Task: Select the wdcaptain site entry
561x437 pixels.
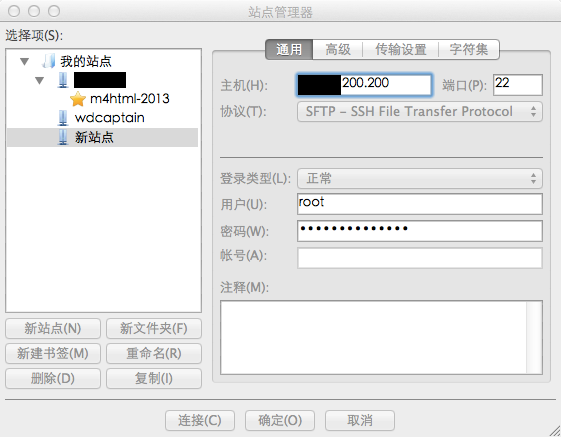Action: [109, 118]
